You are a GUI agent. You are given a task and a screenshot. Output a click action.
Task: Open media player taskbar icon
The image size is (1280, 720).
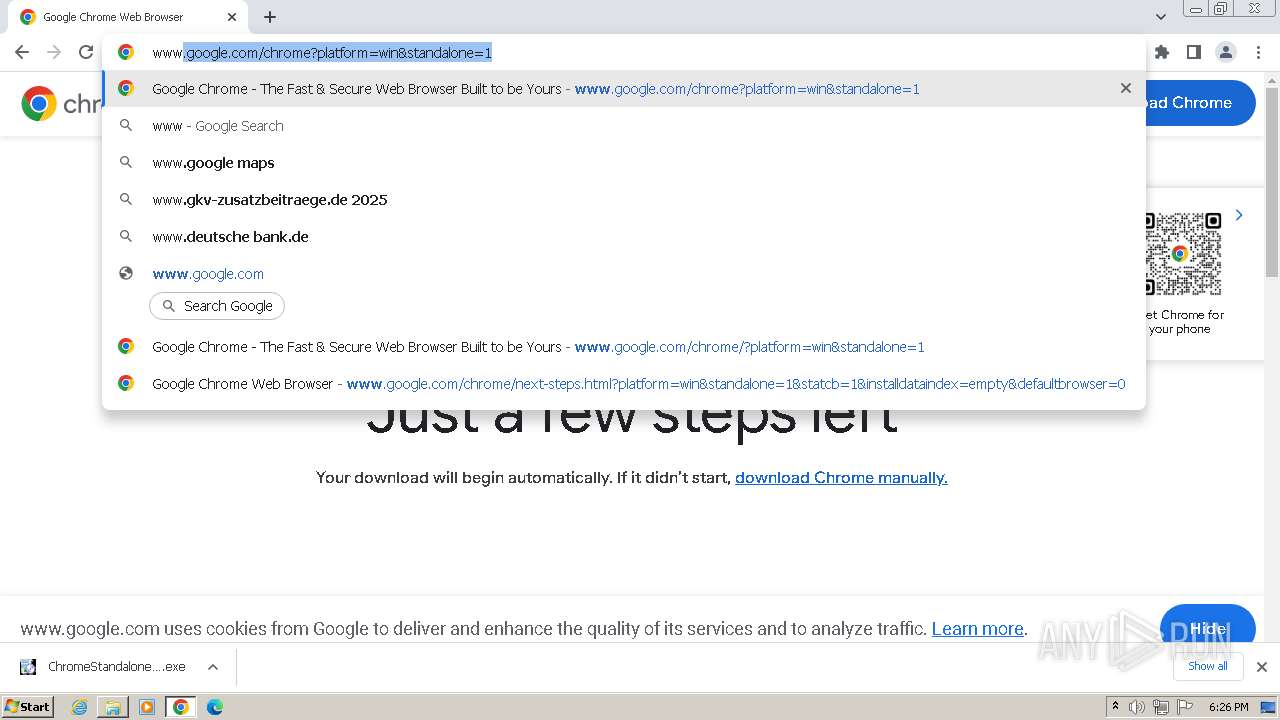pyautogui.click(x=147, y=707)
